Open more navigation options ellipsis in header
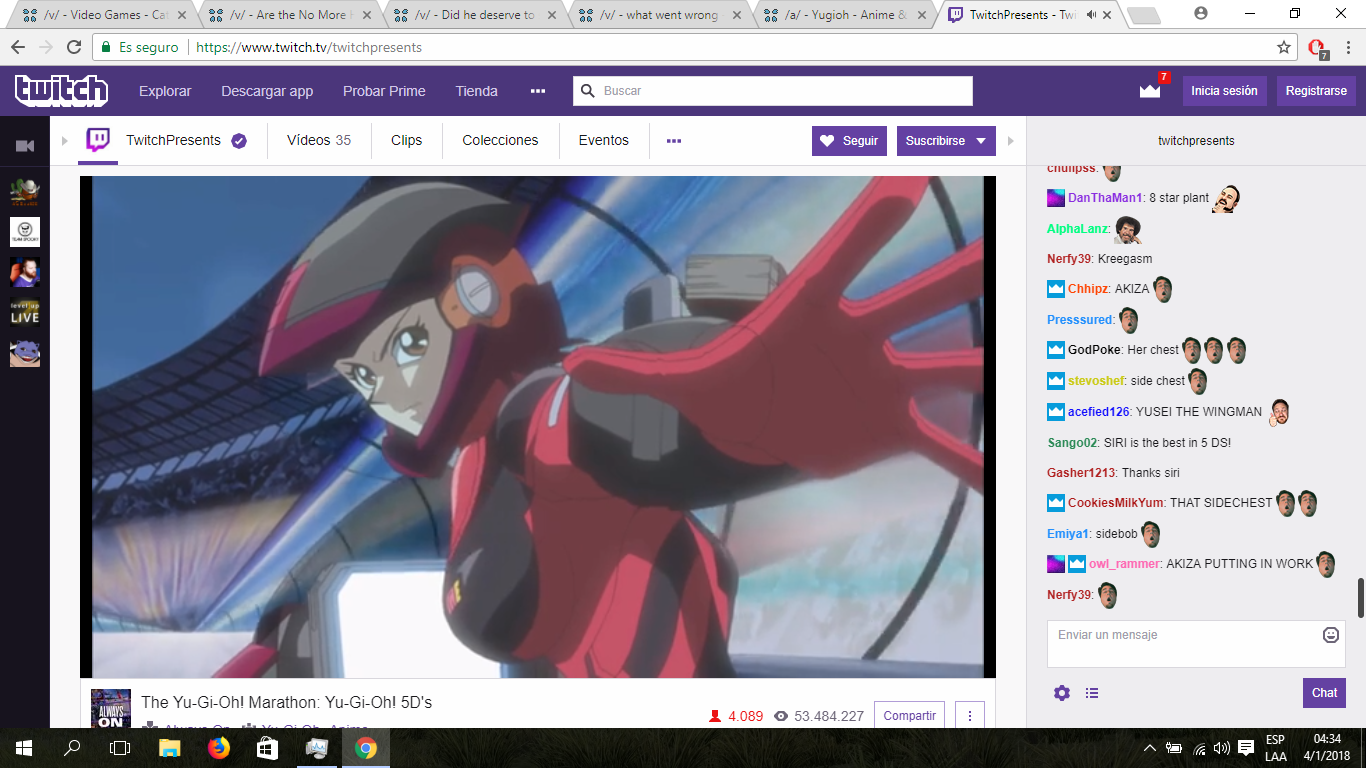 pyautogui.click(x=538, y=91)
